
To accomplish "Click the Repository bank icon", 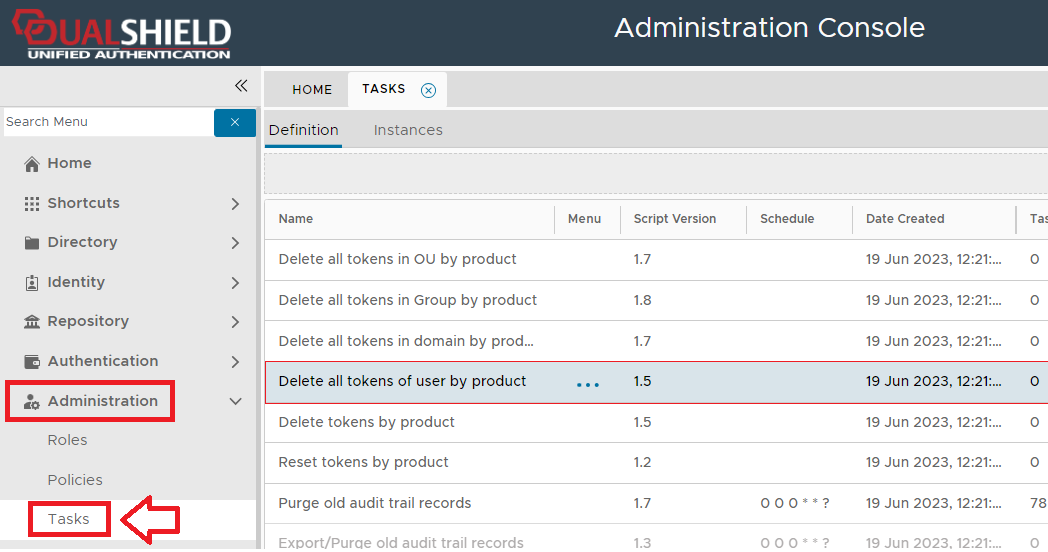I will pyautogui.click(x=32, y=322).
